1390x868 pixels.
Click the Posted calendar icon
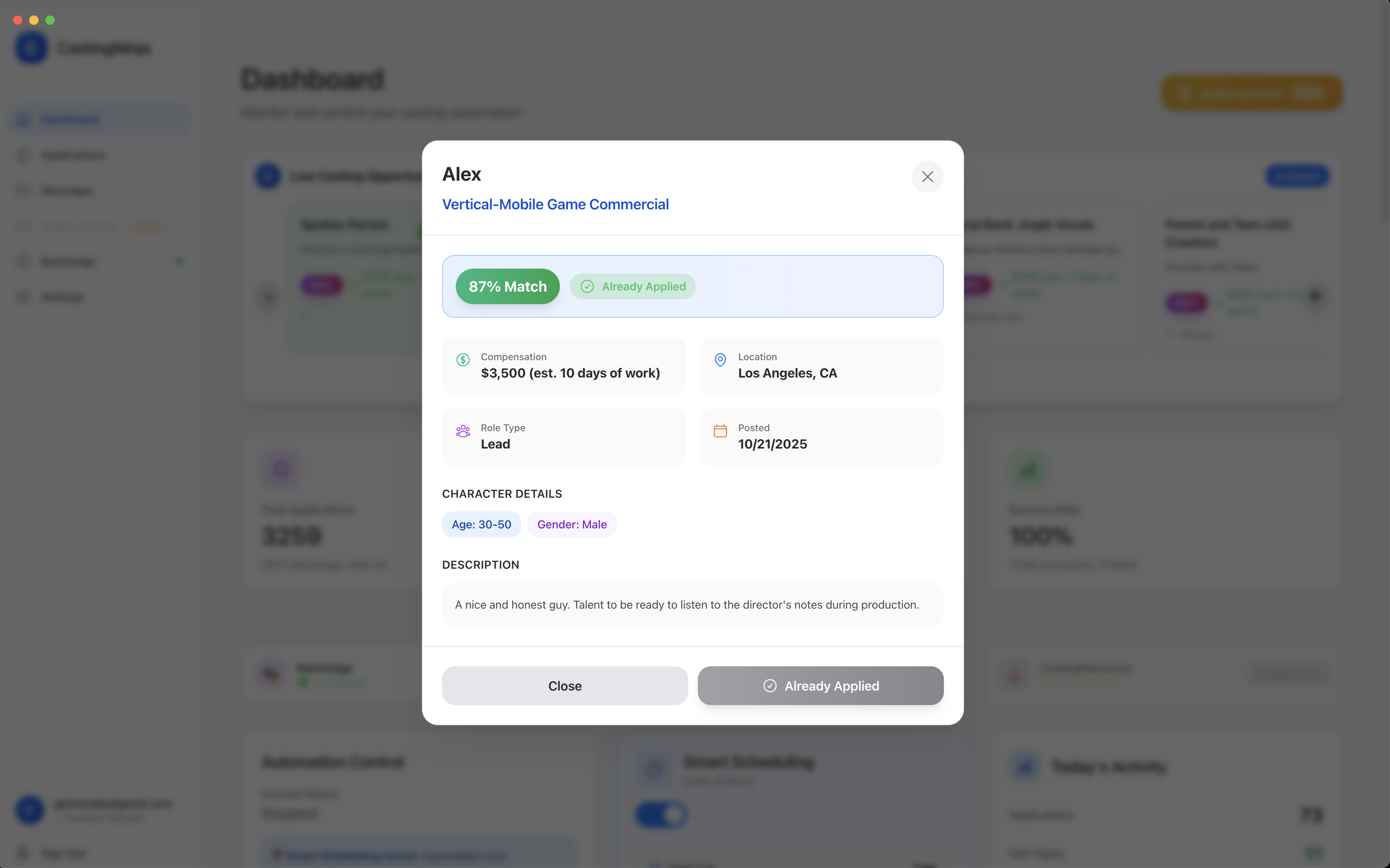pyautogui.click(x=720, y=431)
